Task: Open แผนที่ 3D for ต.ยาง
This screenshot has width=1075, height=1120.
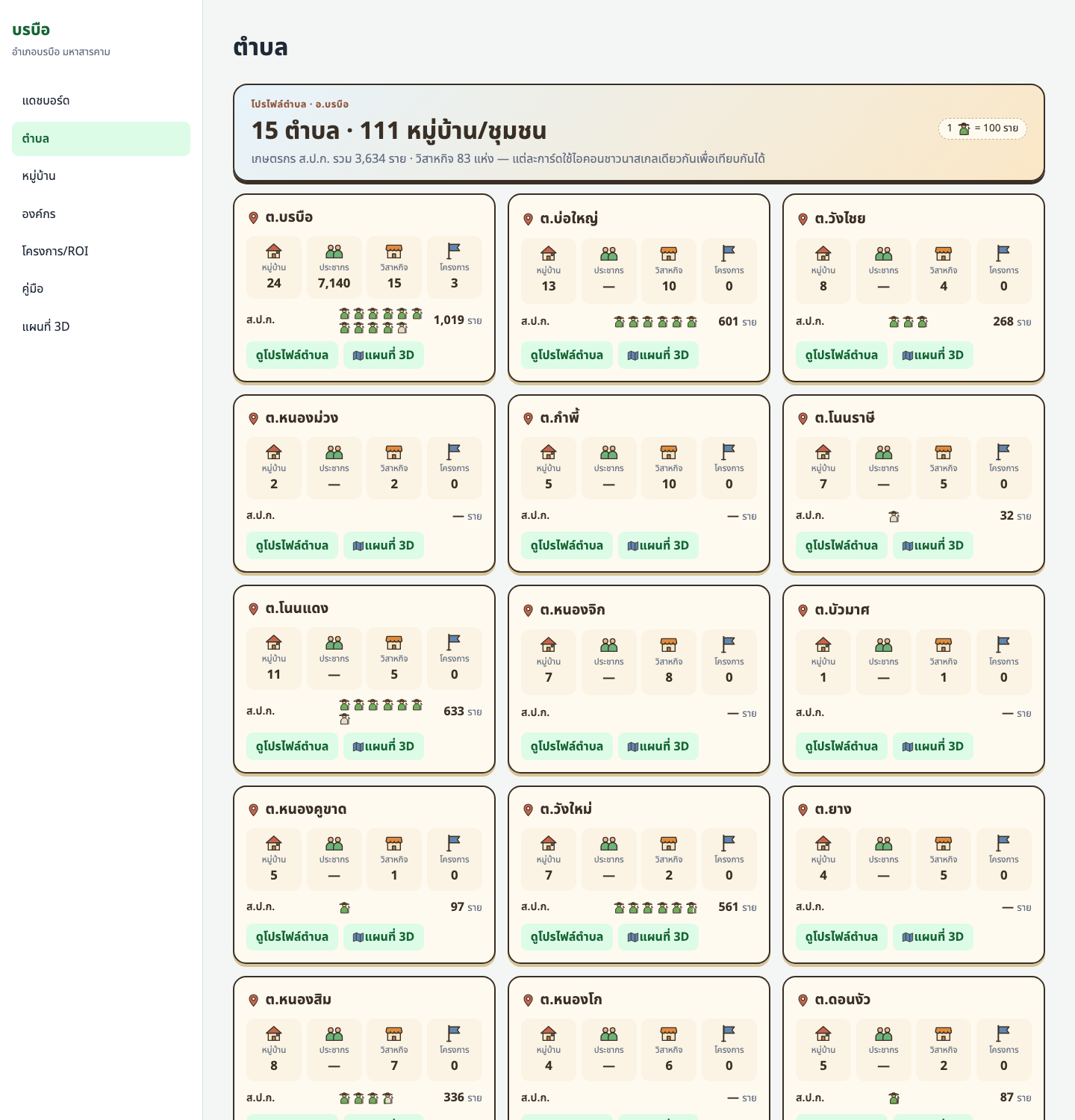Action: [x=933, y=936]
